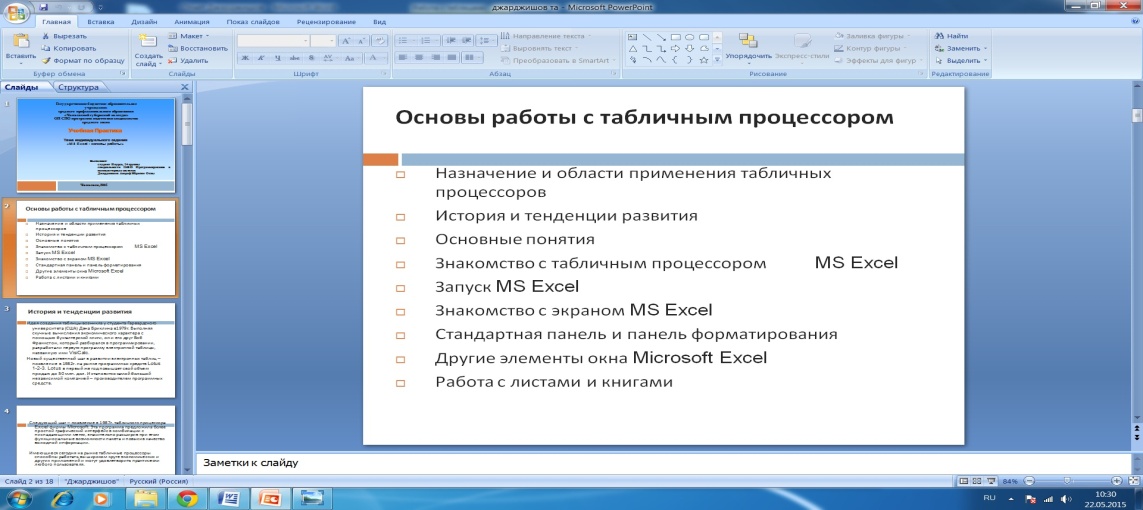Click the decrease font size icon

(362, 41)
